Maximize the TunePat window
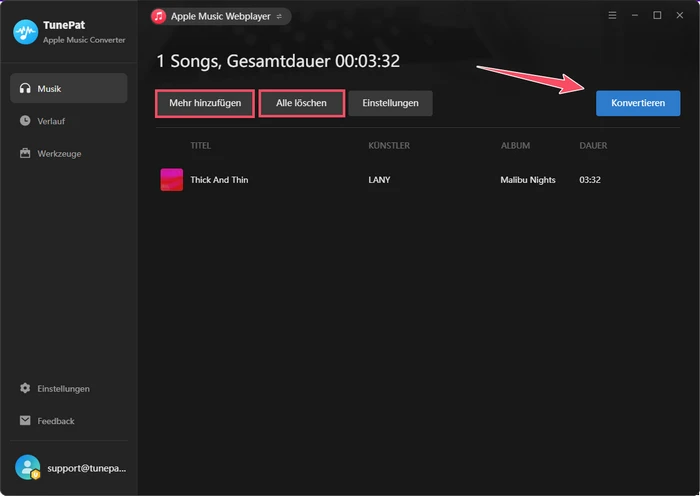Image resolution: width=700 pixels, height=496 pixels. coord(657,16)
